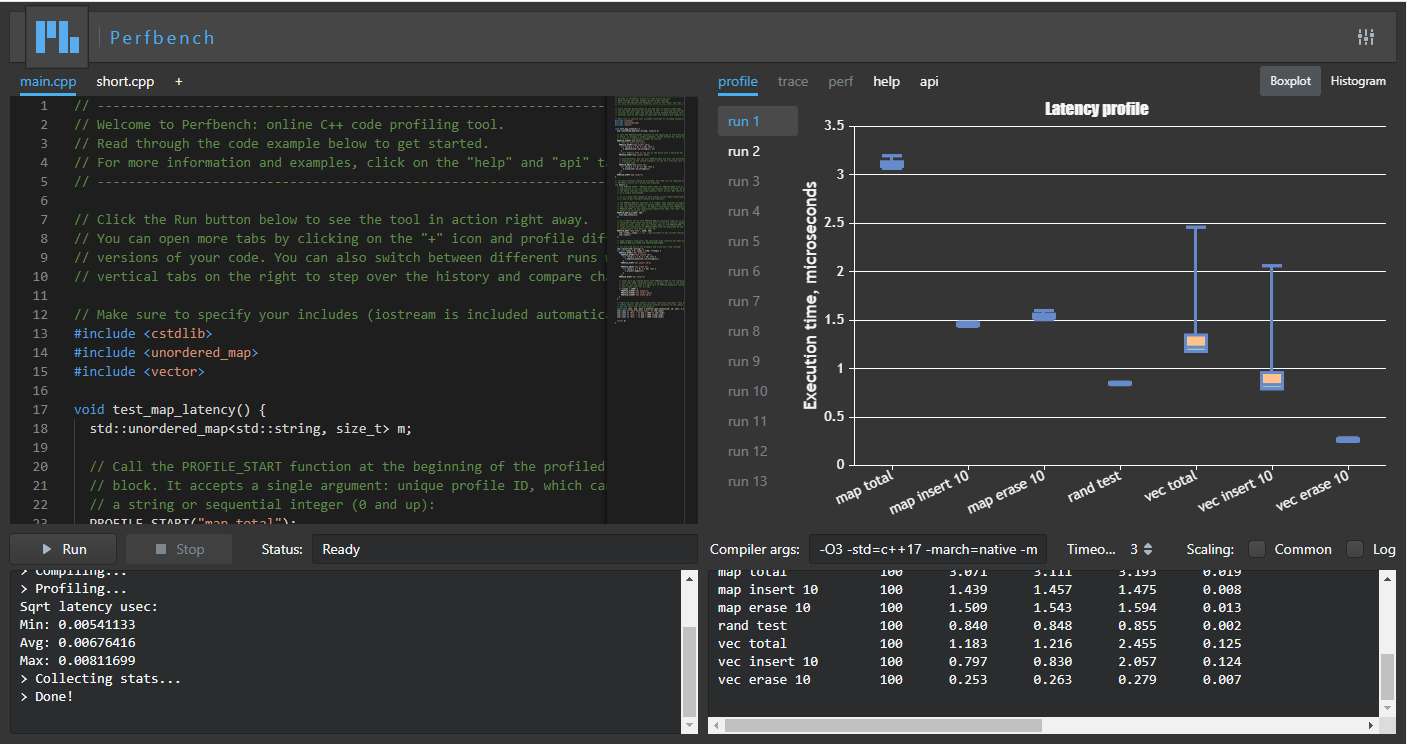The image size is (1407, 744).
Task: Click the Run button
Action: 63,549
